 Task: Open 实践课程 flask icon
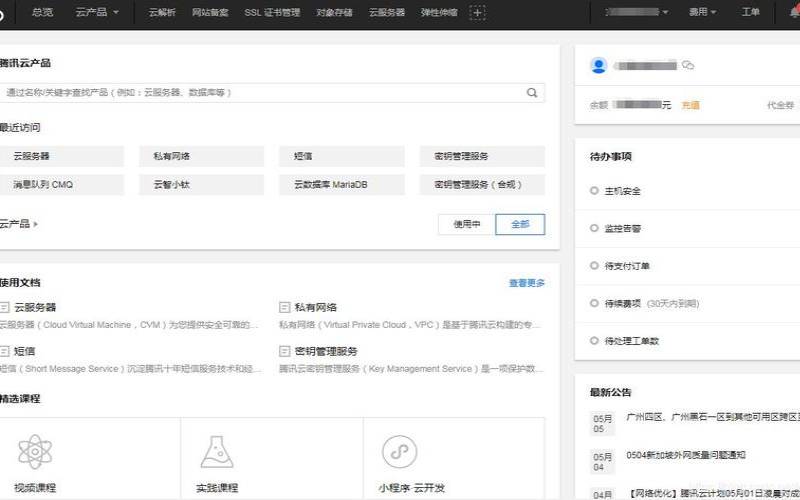pyautogui.click(x=217, y=452)
